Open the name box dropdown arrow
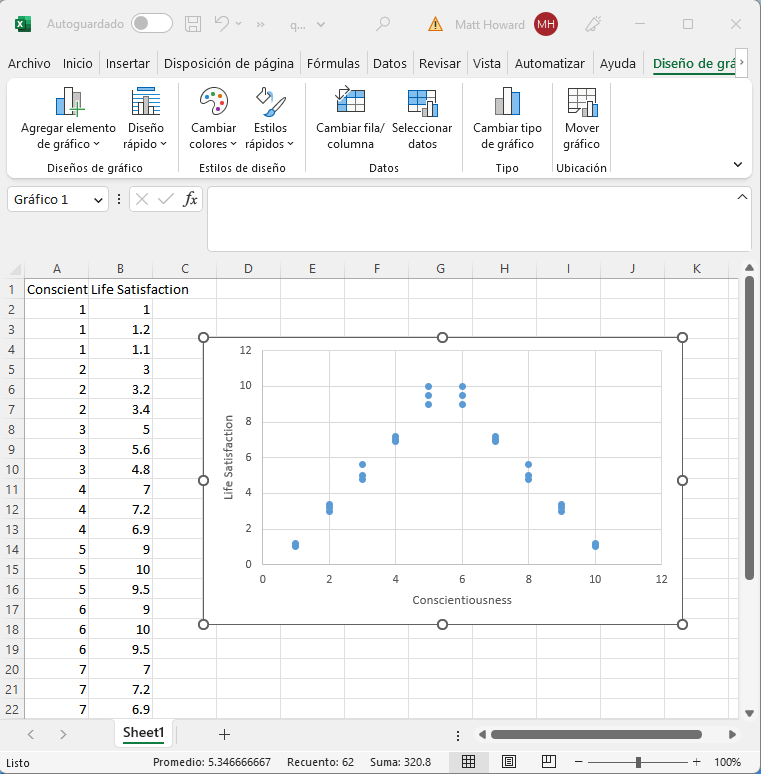Viewport: 761px width, 774px height. pyautogui.click(x=98, y=200)
